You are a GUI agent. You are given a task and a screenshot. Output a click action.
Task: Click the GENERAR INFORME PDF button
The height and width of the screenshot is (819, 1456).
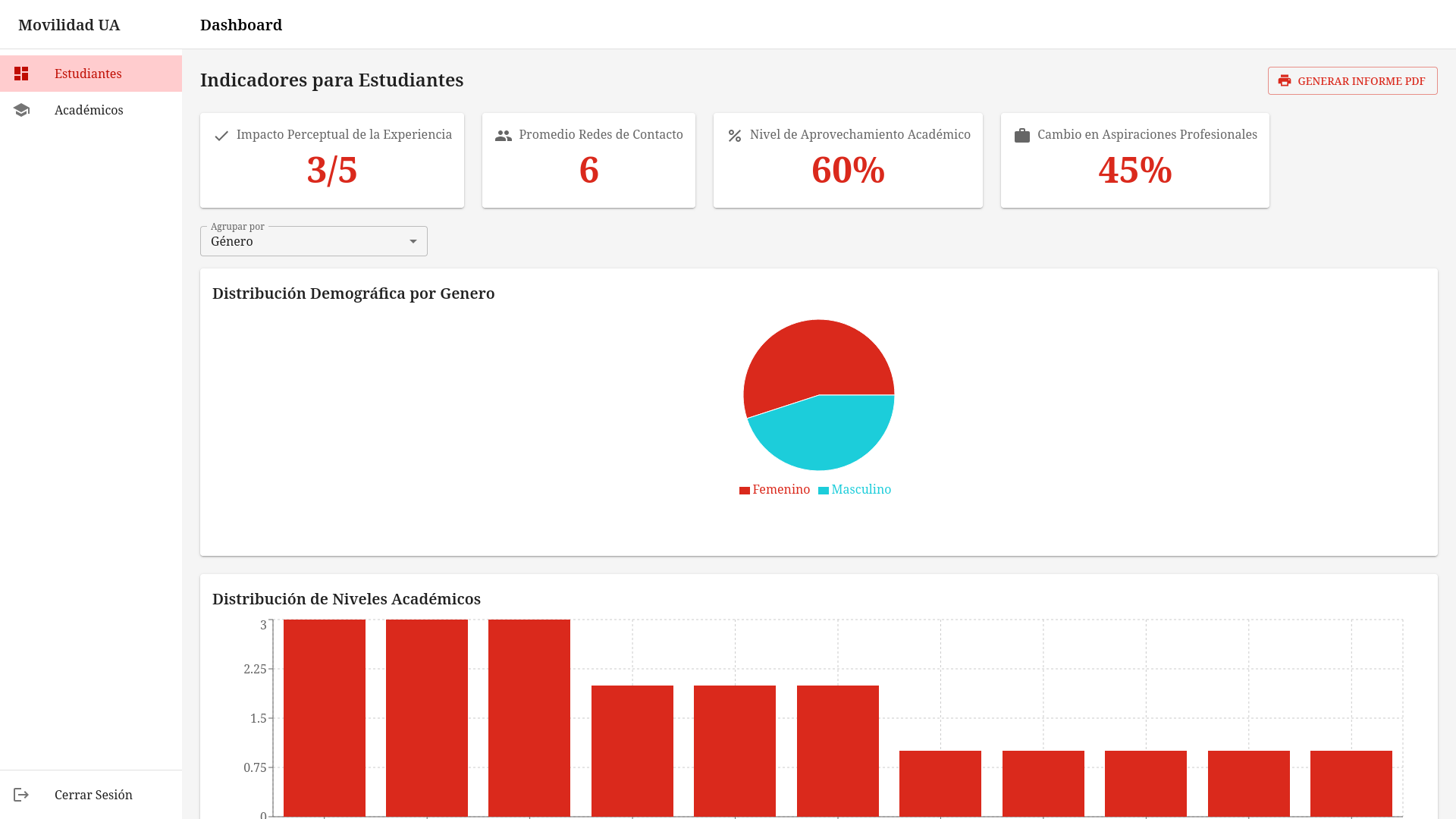point(1352,80)
